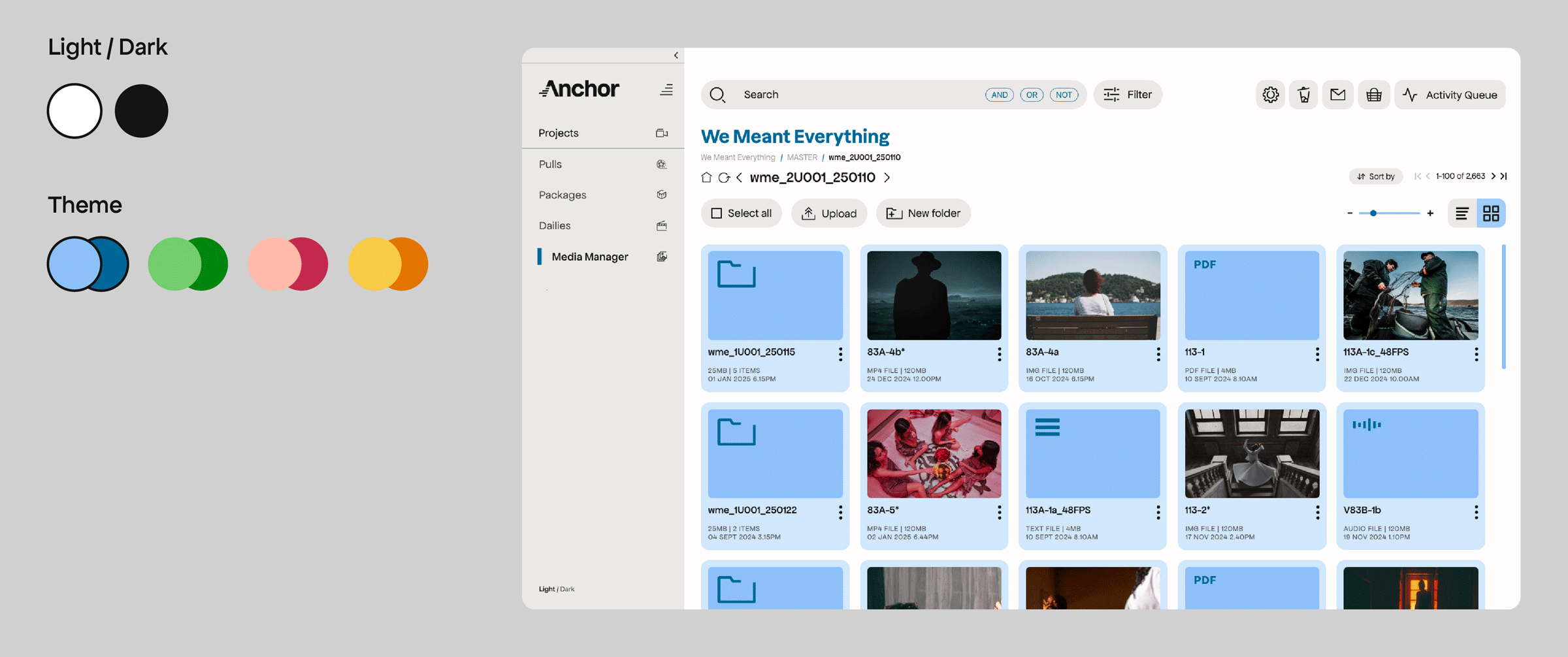Click the thumbnail size slider handle
Image resolution: width=1568 pixels, height=657 pixels.
click(x=1373, y=213)
